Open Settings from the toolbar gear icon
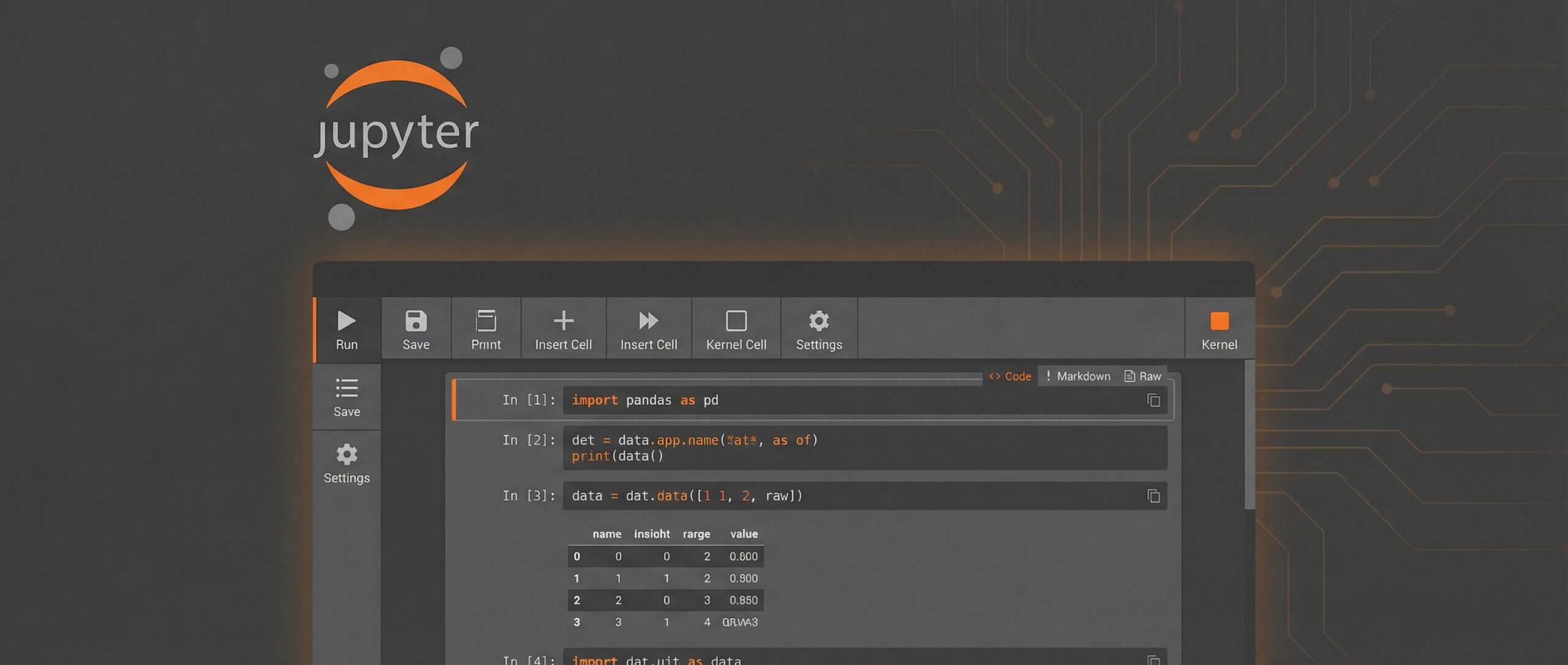Screen dimensions: 1568x665 pyautogui.click(x=819, y=328)
